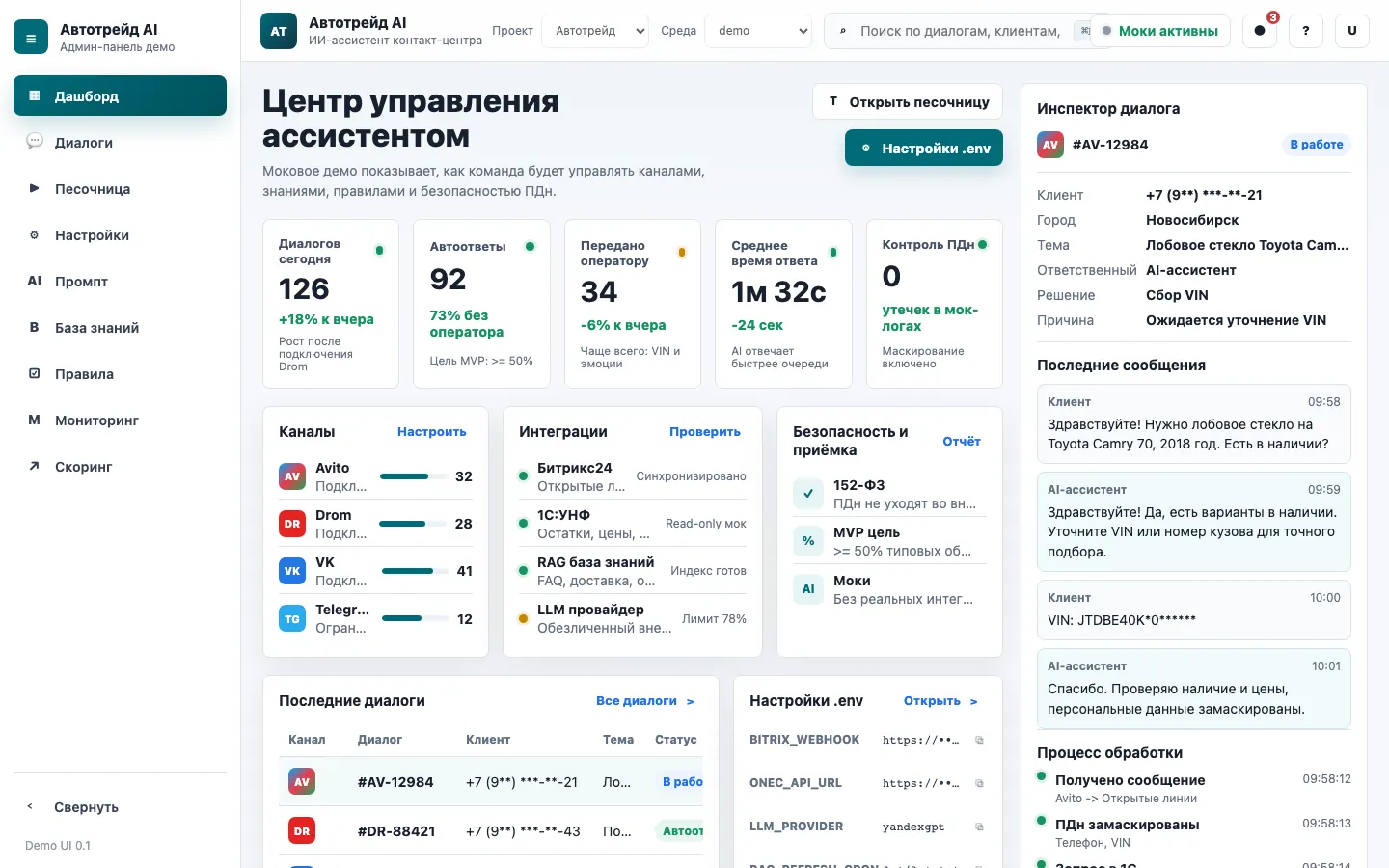The height and width of the screenshot is (868, 1389).
Task: Click Настроить link in Каналы
Action: click(432, 431)
